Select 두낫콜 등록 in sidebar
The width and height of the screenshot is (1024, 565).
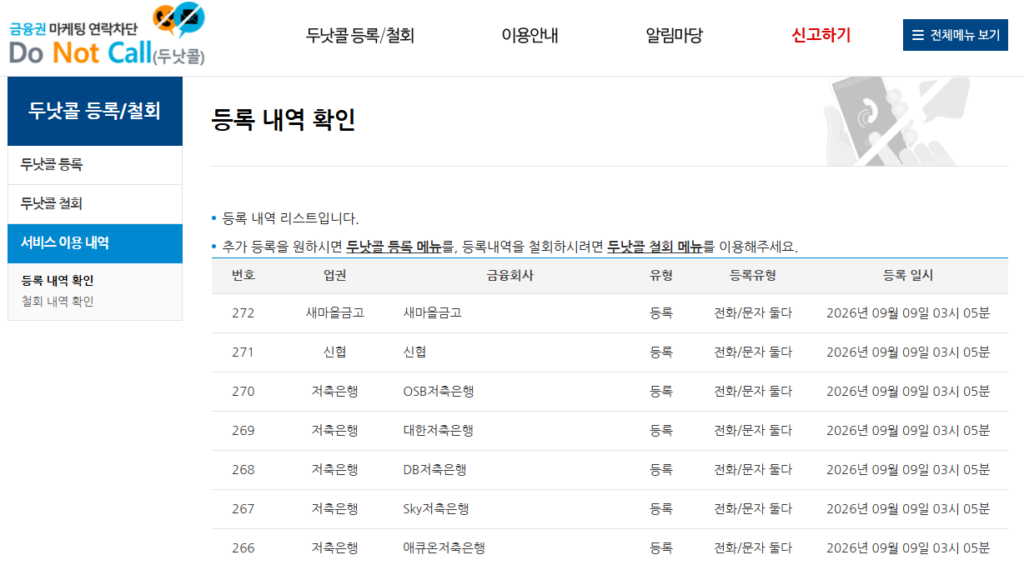95,165
